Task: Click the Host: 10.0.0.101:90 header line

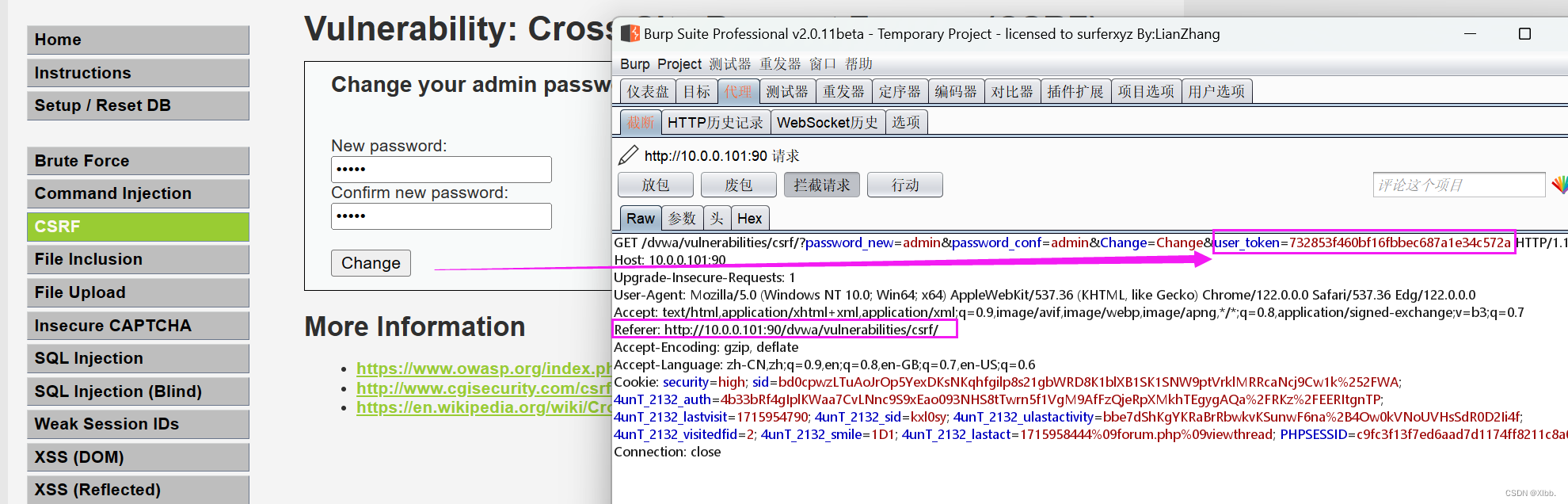Action: 670,260
